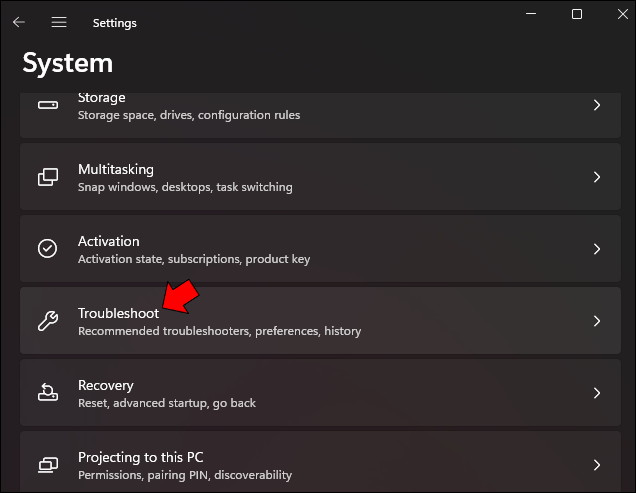
Task: Maximize the Settings window
Action: point(577,14)
